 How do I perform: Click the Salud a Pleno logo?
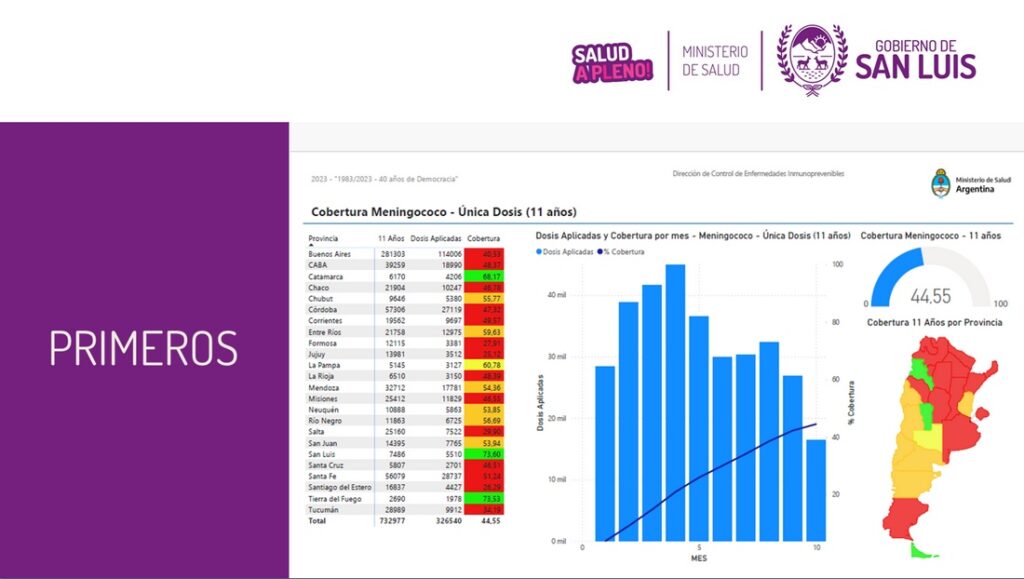(x=612, y=62)
